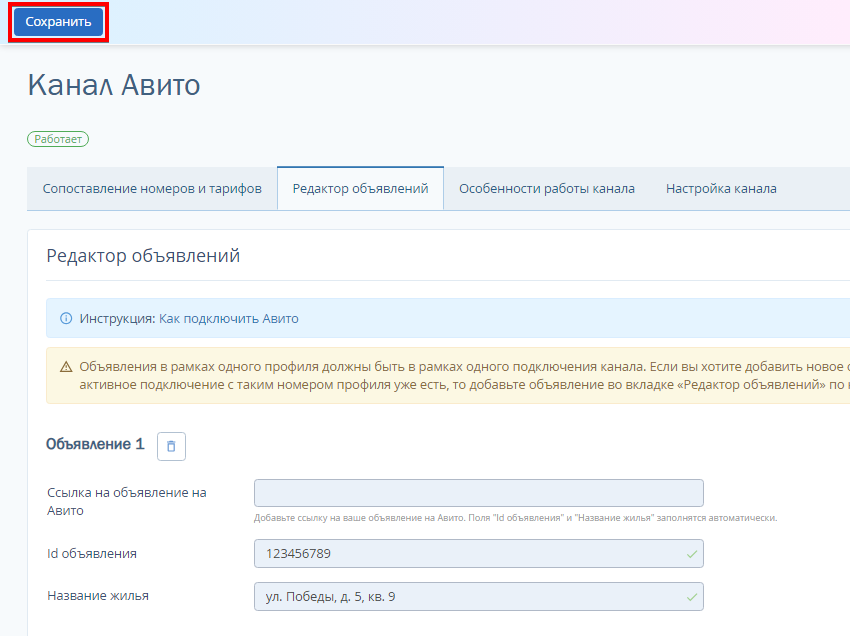Screen dimensions: 850x636
Task: Focus the Ссылка на объявление на Авито input
Action: (479, 493)
